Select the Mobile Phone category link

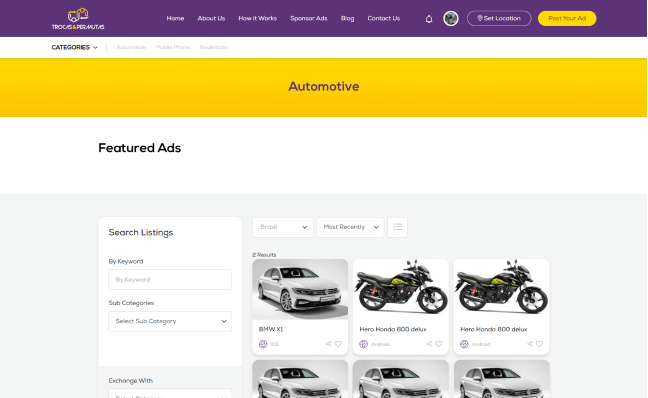click(173, 47)
